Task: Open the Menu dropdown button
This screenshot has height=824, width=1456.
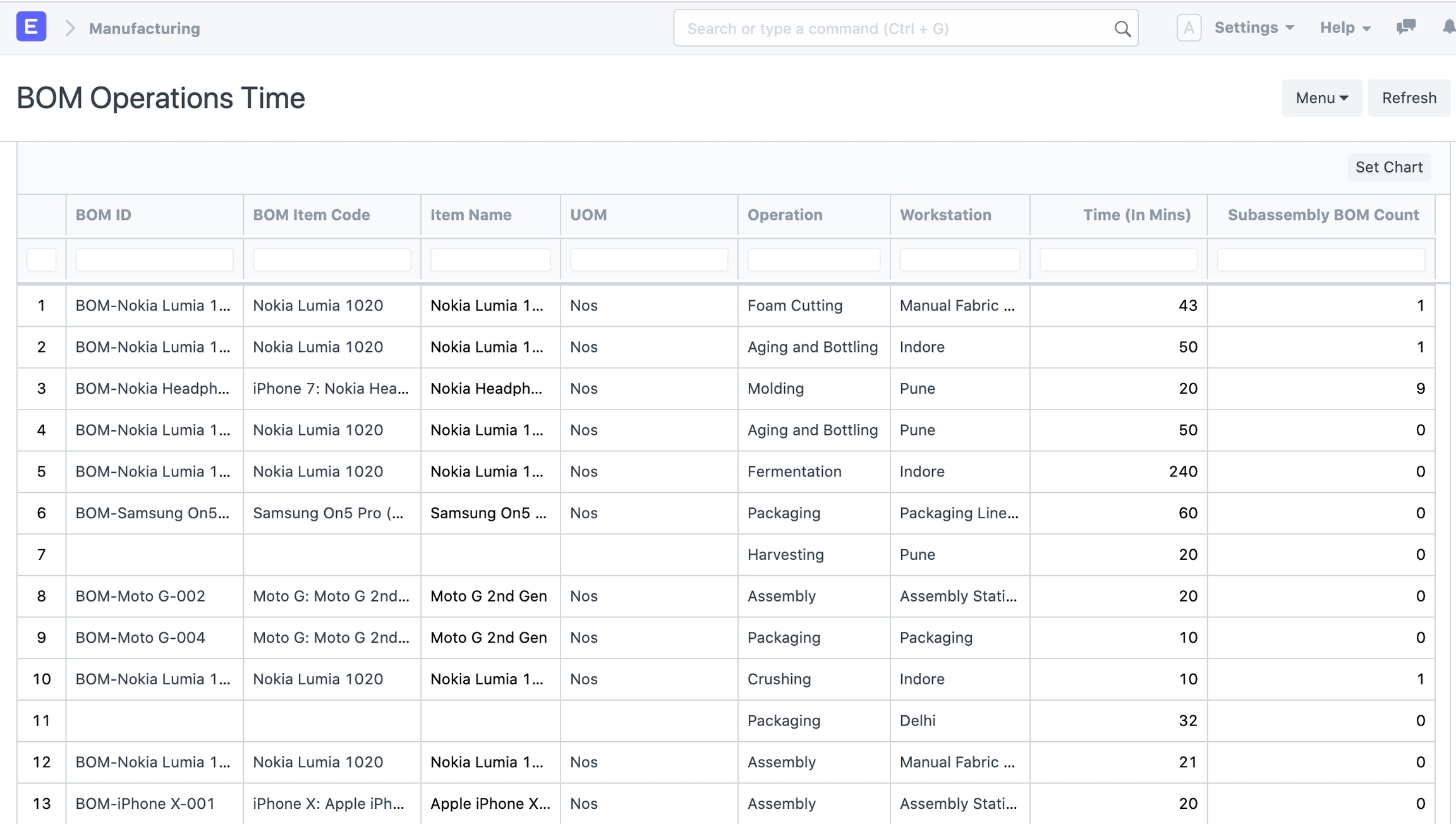Action: (1321, 98)
